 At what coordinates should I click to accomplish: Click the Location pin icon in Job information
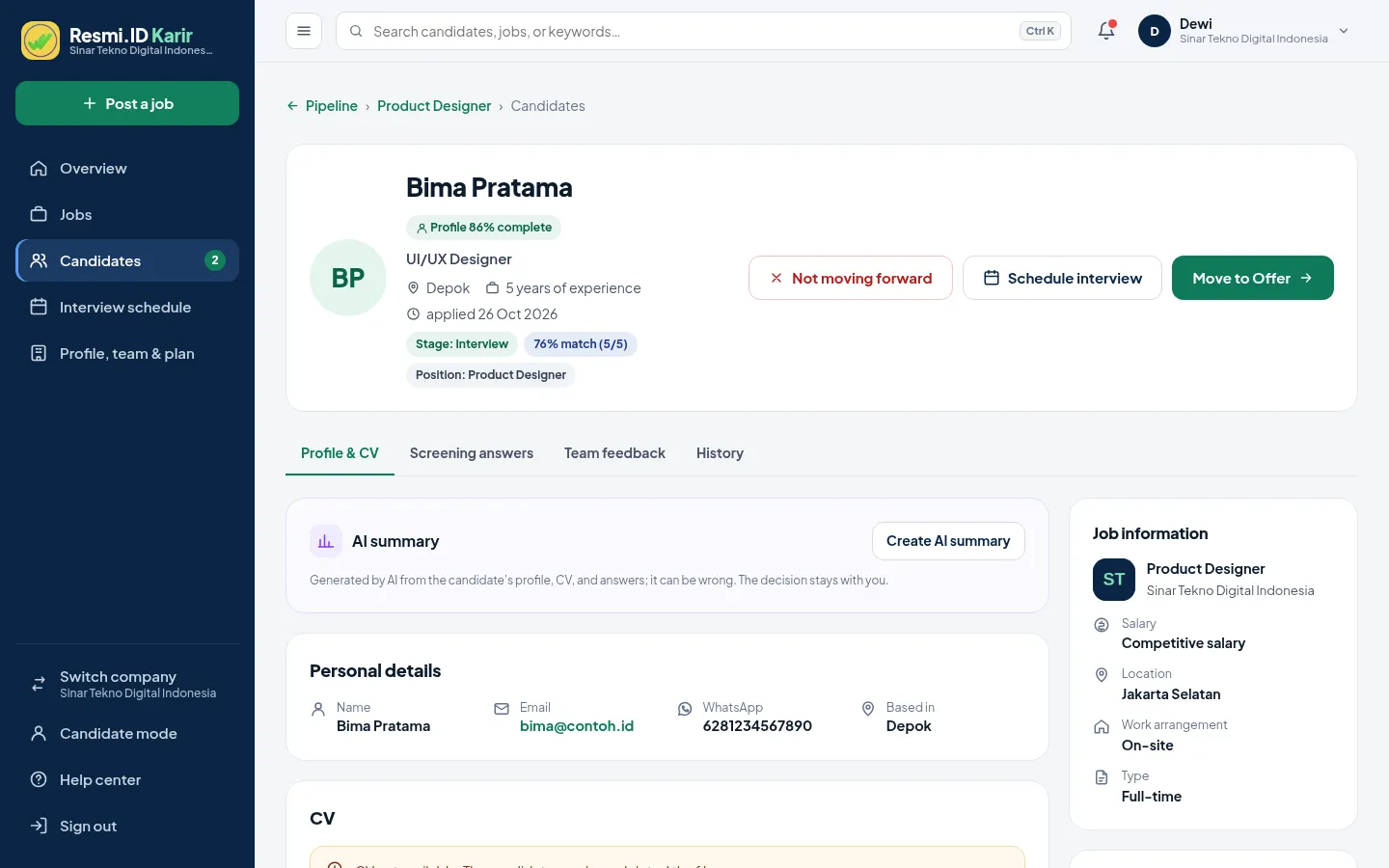[1102, 675]
